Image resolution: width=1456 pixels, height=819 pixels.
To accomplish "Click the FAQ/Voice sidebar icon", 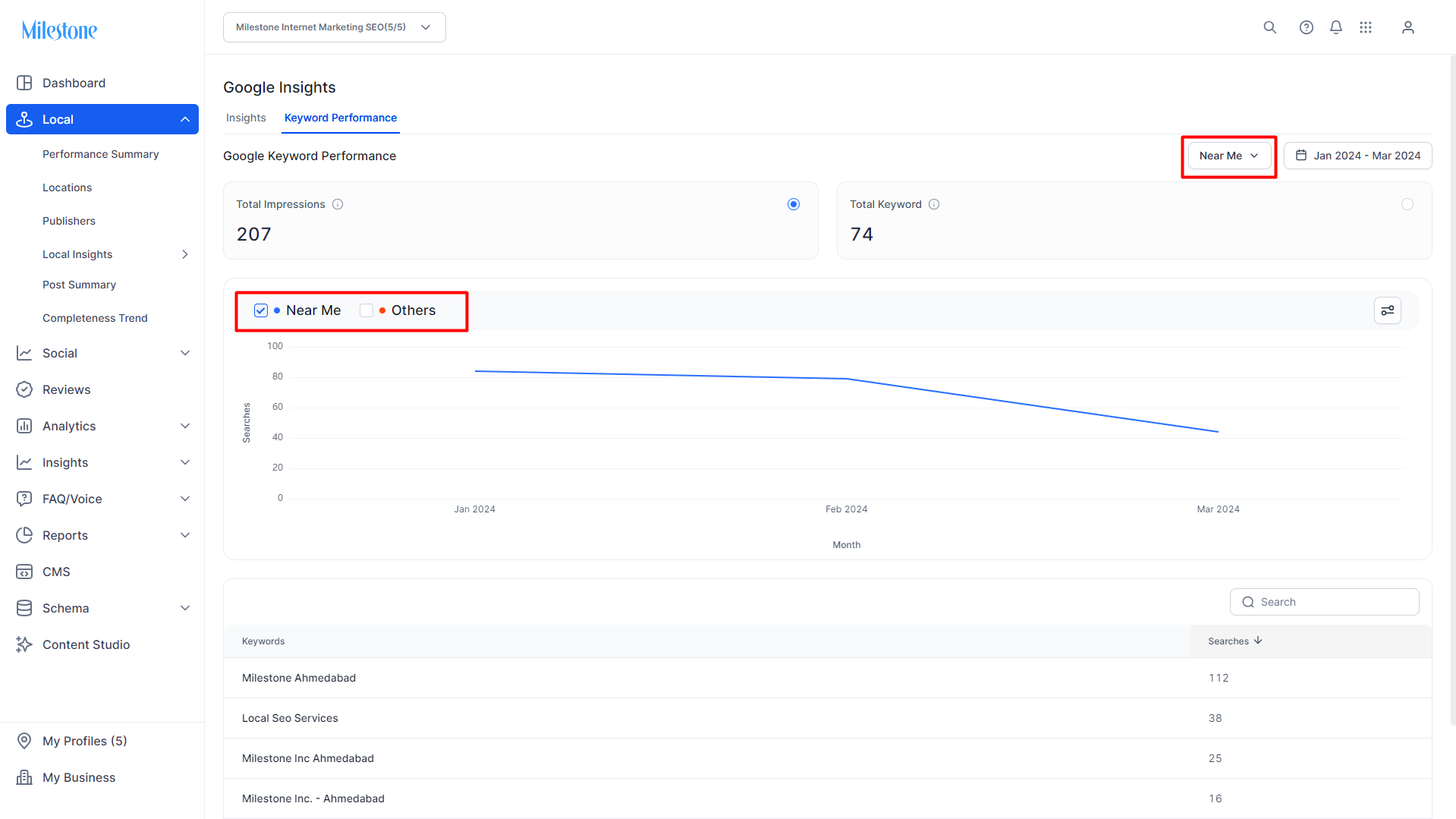I will [24, 499].
